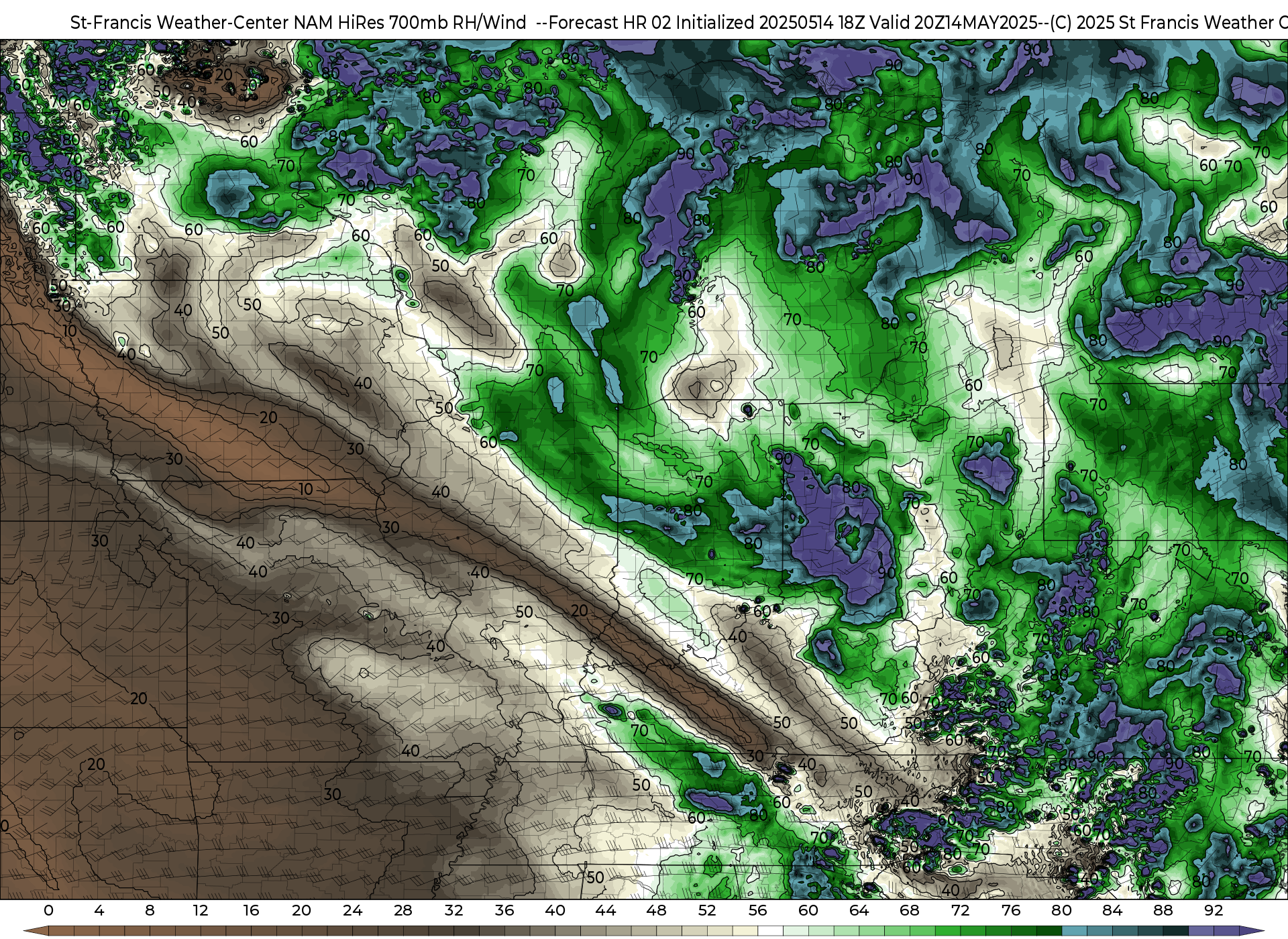Click the colorbar tick label '36'
The width and height of the screenshot is (1288, 939).
504,910
